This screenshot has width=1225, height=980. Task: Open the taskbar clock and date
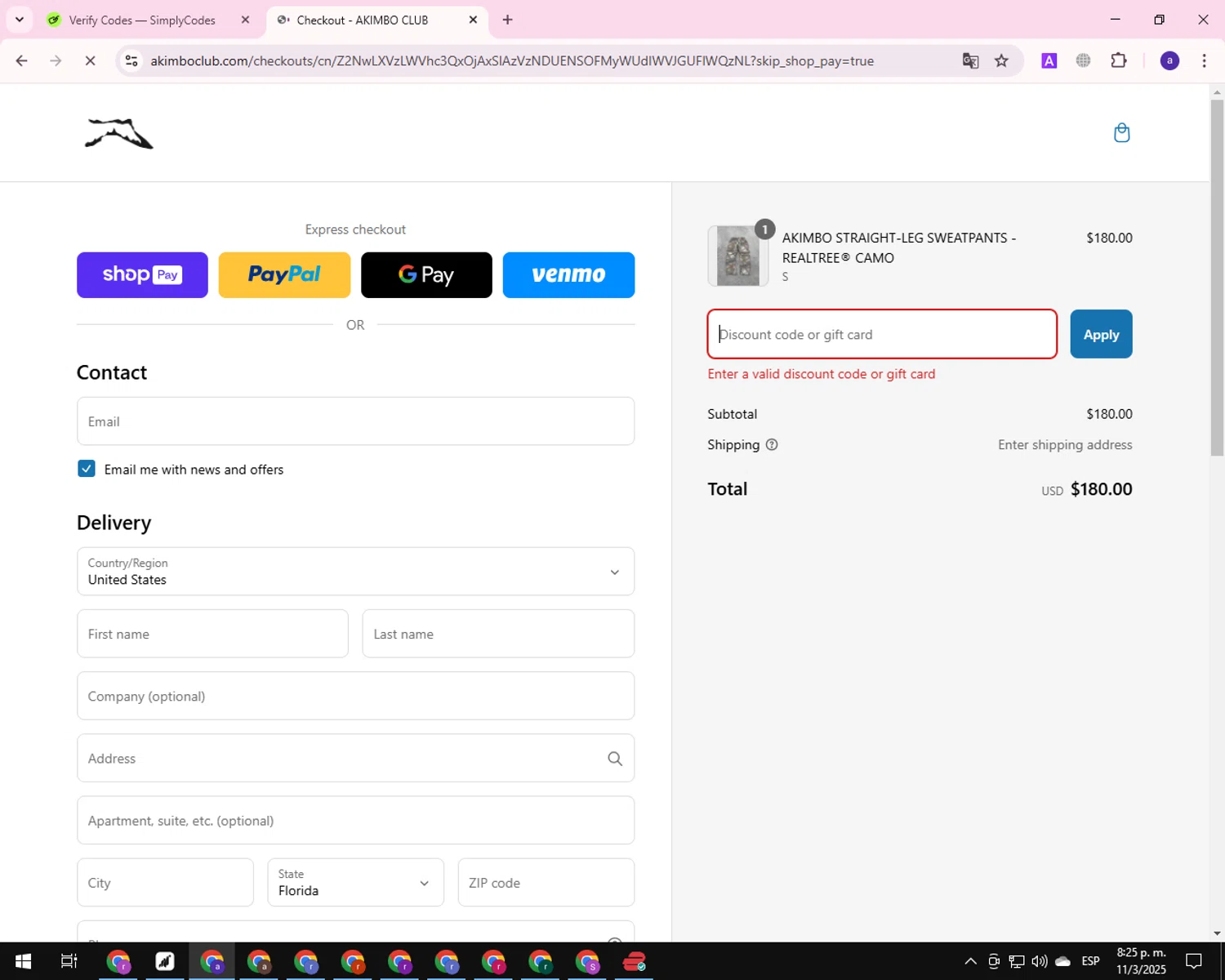coord(1141,961)
